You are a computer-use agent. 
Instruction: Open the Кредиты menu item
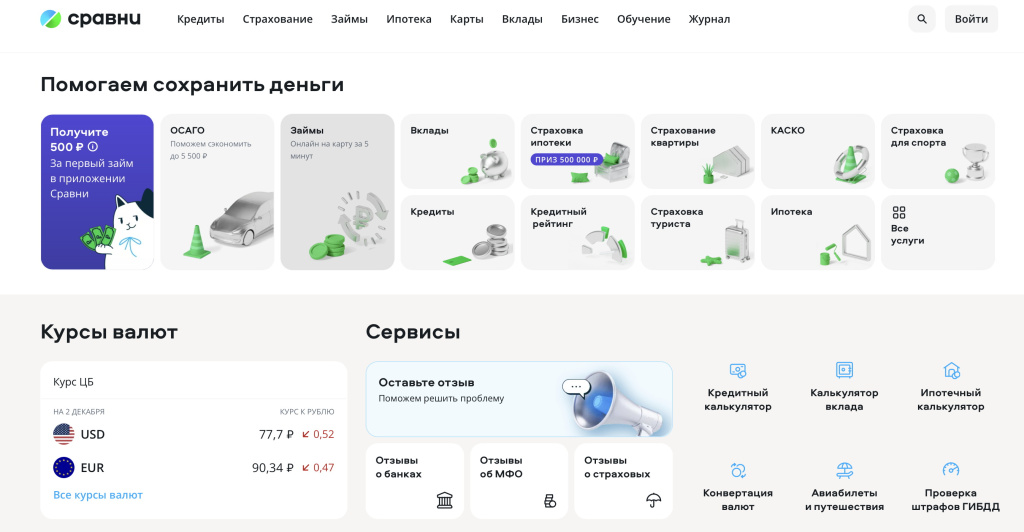[200, 19]
